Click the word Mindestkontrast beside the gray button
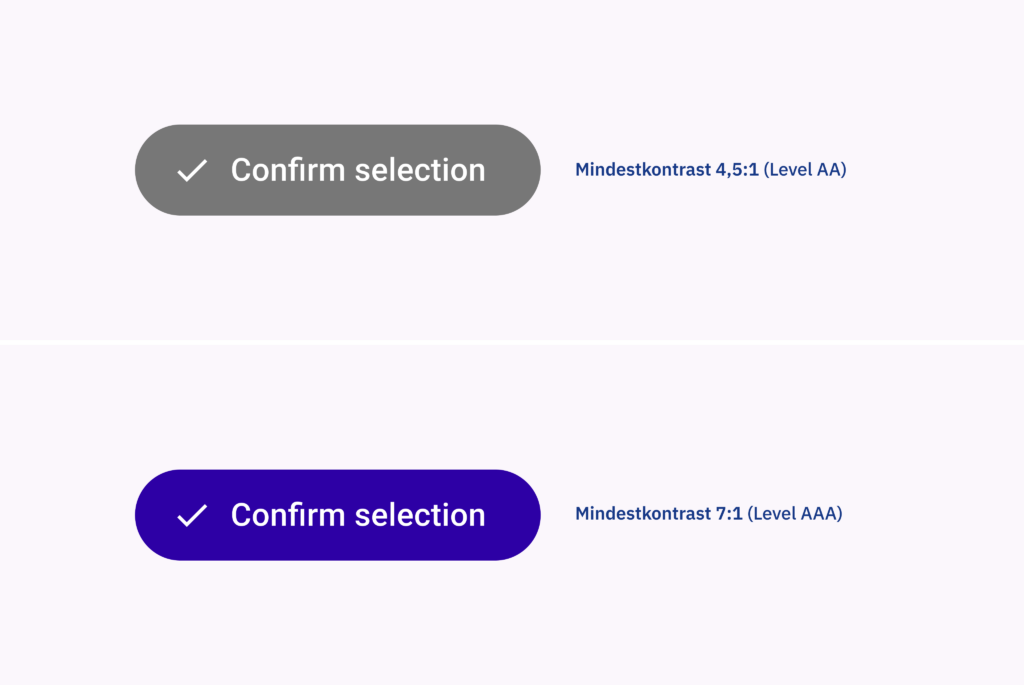 pyautogui.click(x=643, y=170)
